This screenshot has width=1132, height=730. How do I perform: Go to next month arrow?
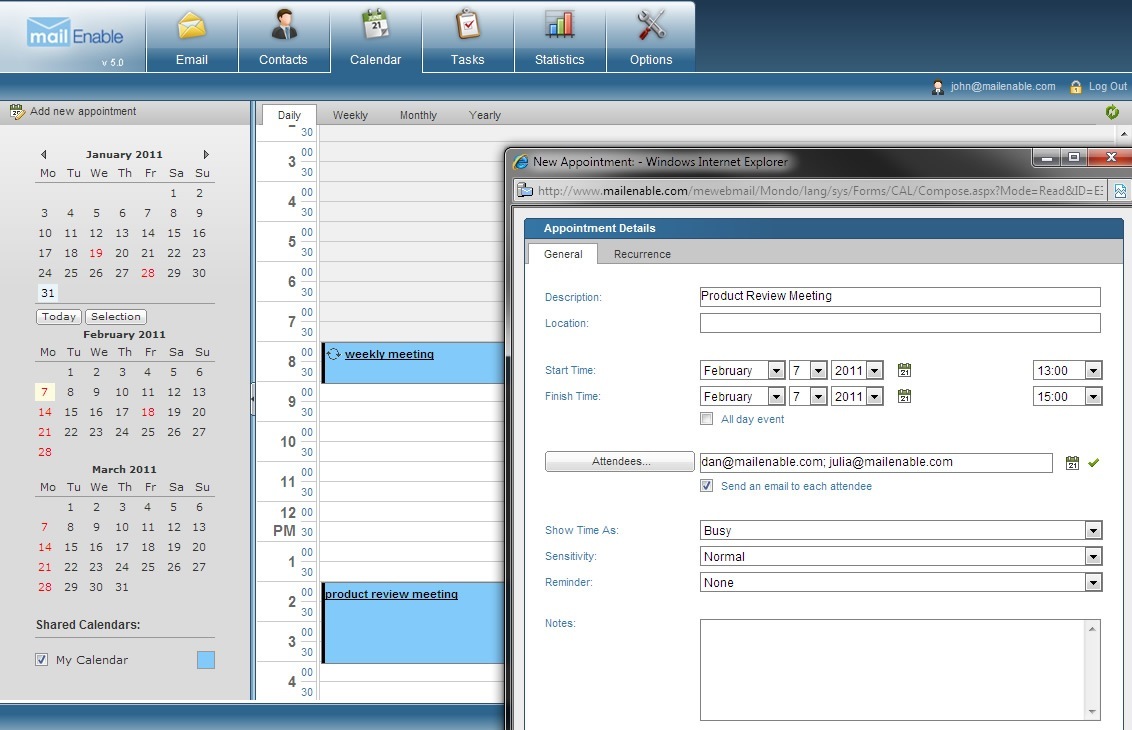click(x=206, y=155)
